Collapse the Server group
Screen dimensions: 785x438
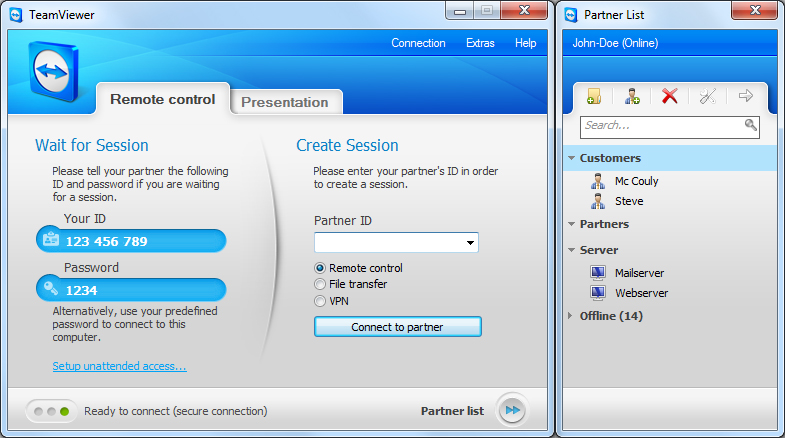[x=571, y=250]
